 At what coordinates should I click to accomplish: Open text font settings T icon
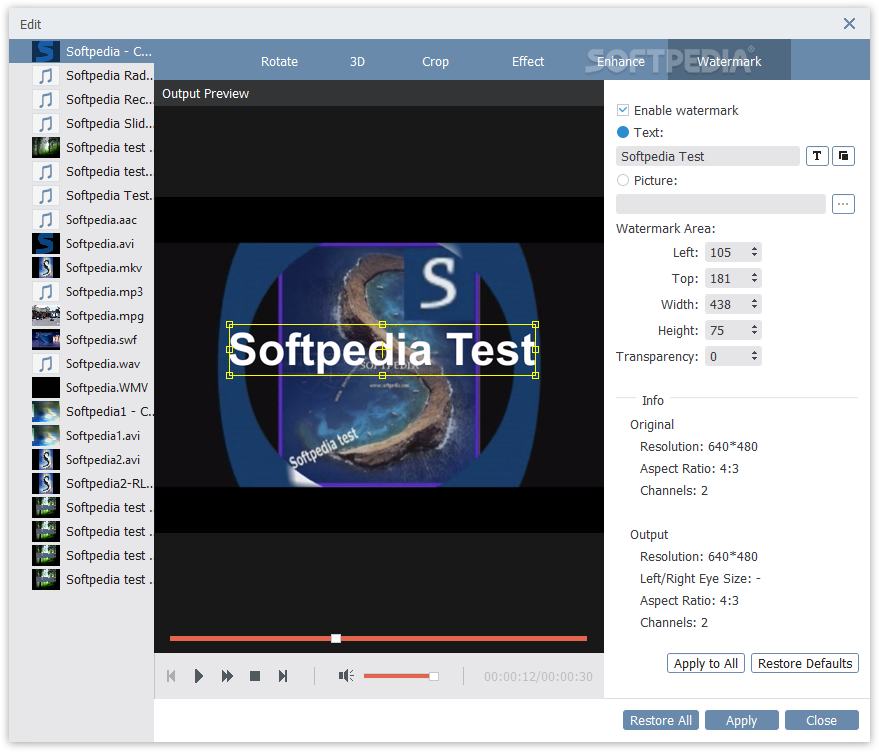817,156
